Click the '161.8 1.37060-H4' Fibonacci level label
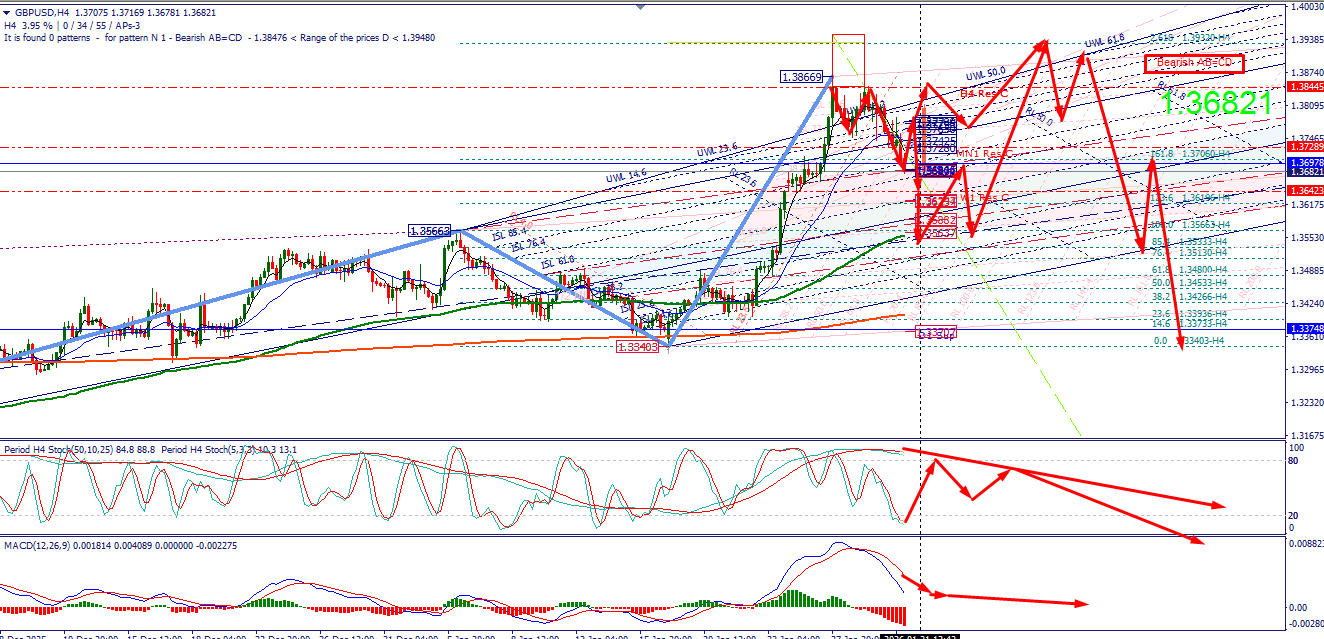The image size is (1324, 639). click(x=1189, y=154)
